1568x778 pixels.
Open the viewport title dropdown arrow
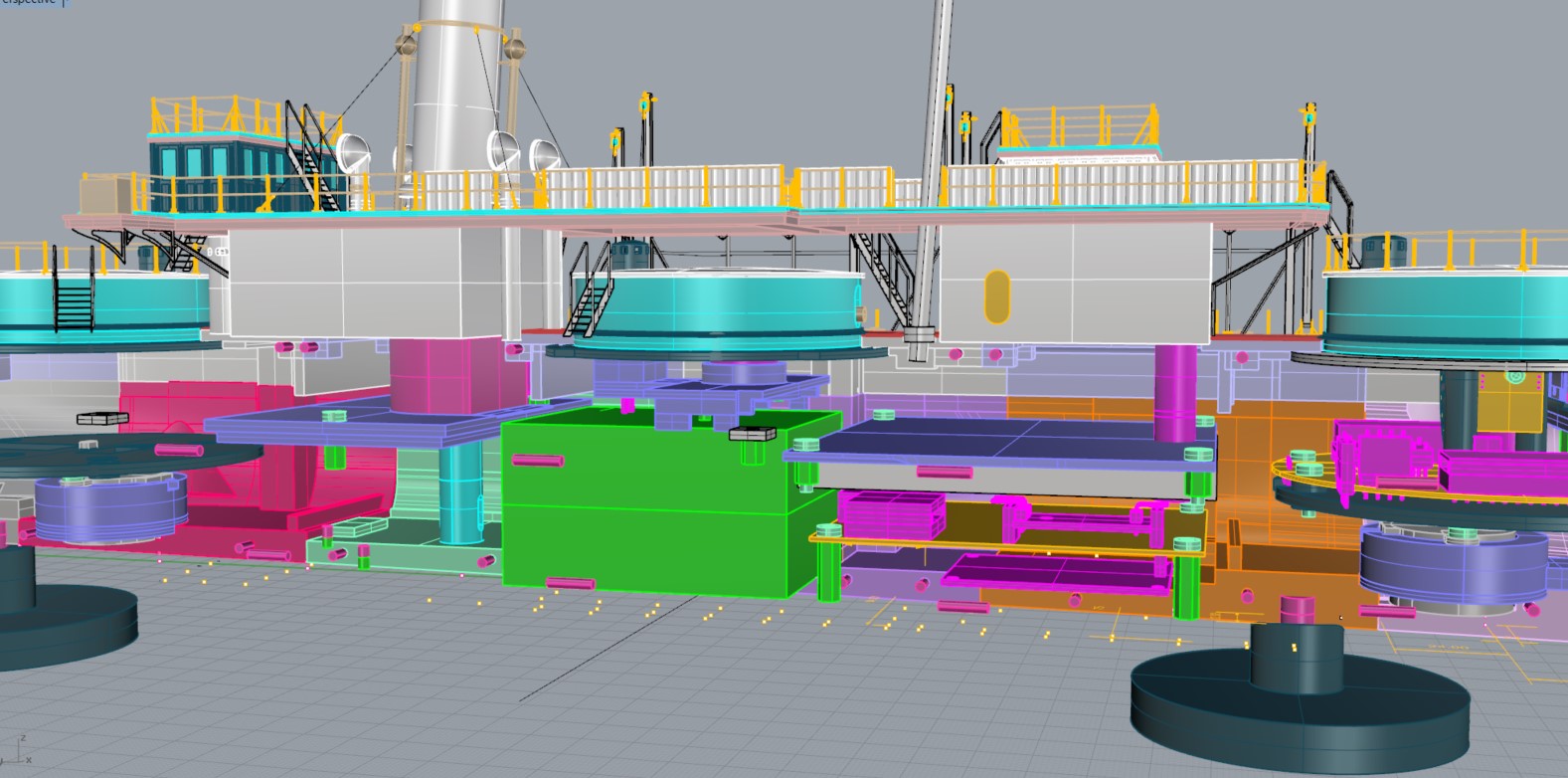pyautogui.click(x=66, y=3)
